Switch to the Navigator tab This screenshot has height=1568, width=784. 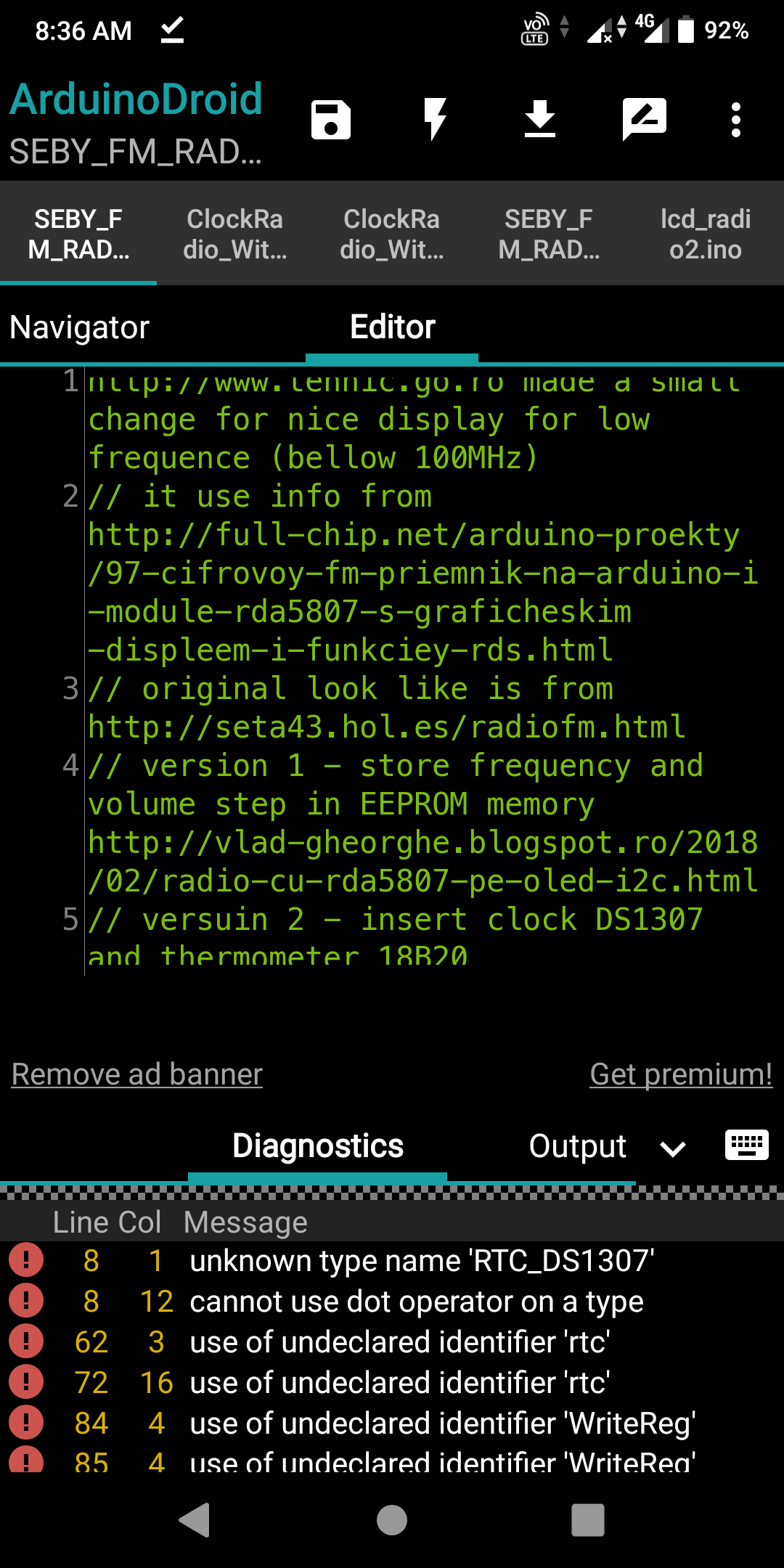coord(80,327)
